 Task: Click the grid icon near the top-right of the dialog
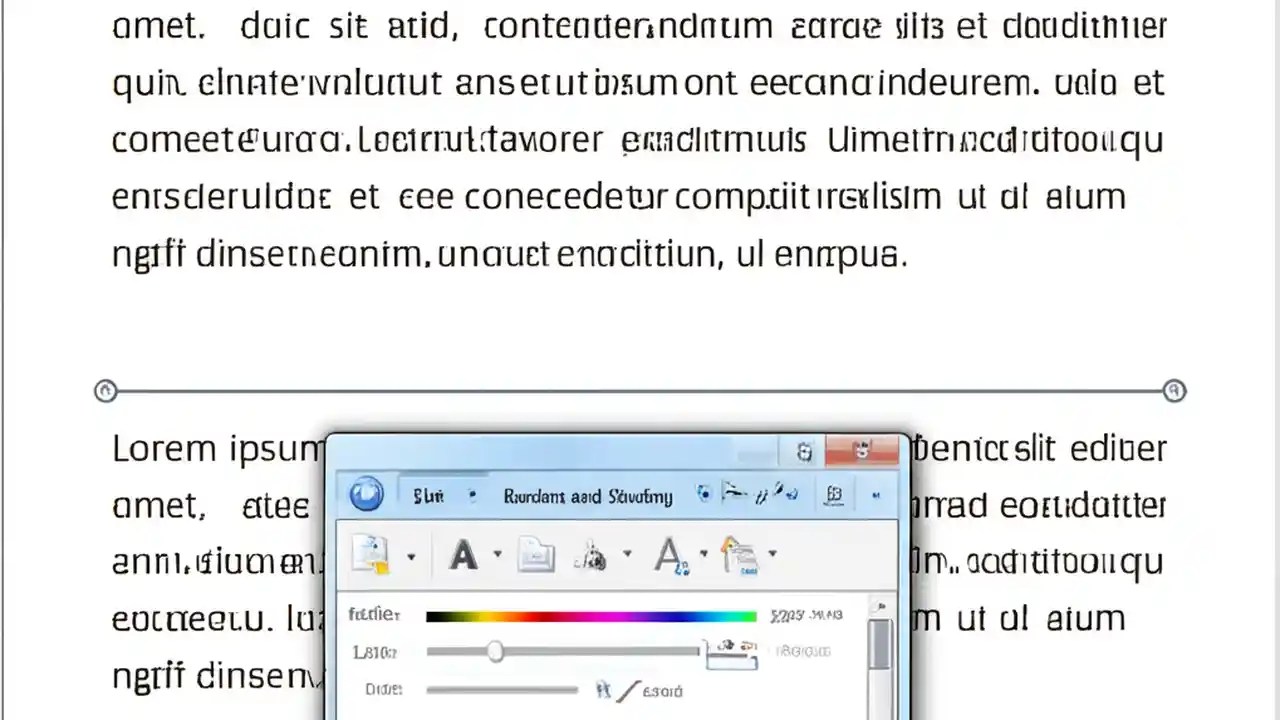click(833, 494)
